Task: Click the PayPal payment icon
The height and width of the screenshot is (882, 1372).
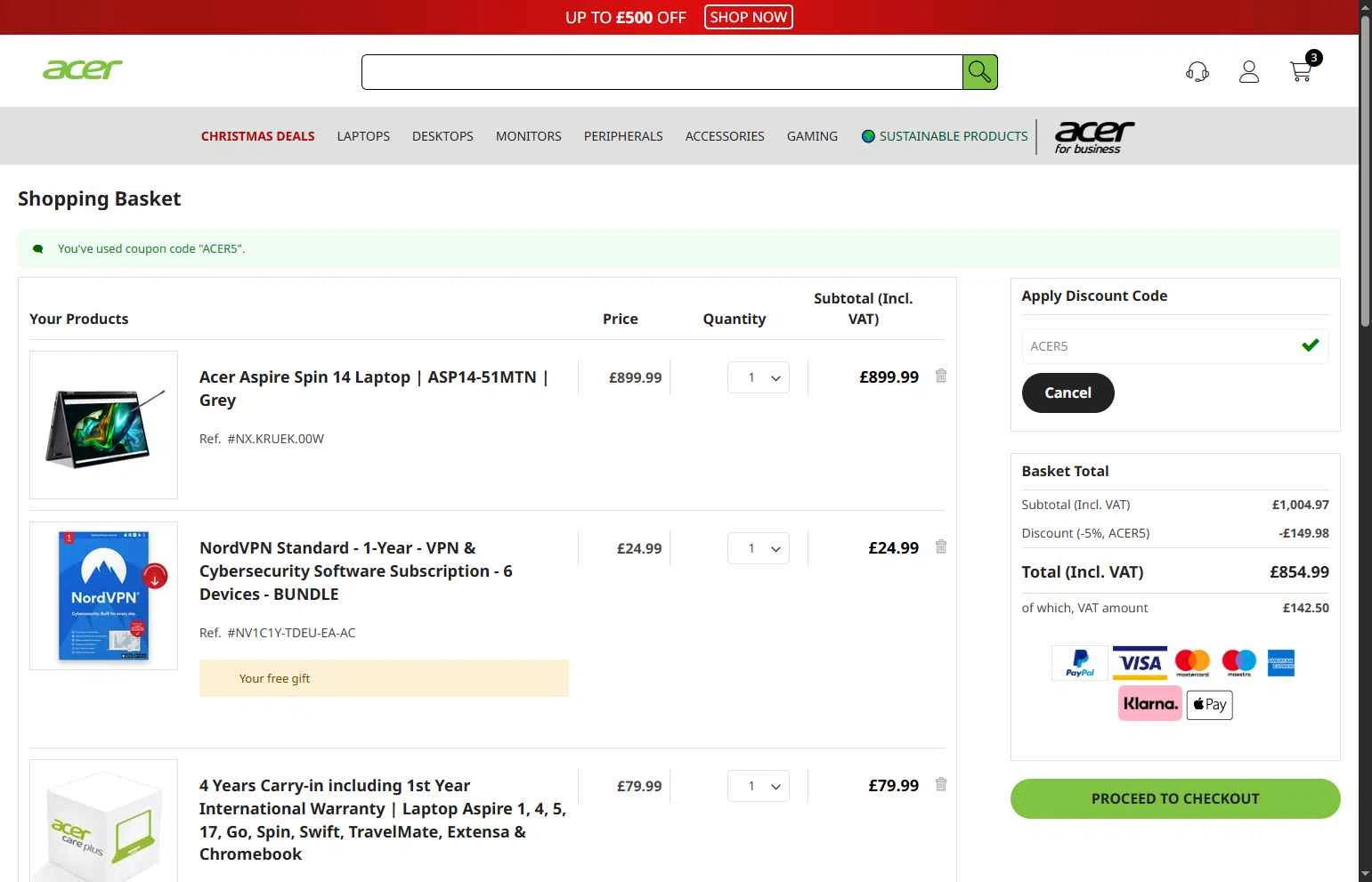Action: 1080,663
